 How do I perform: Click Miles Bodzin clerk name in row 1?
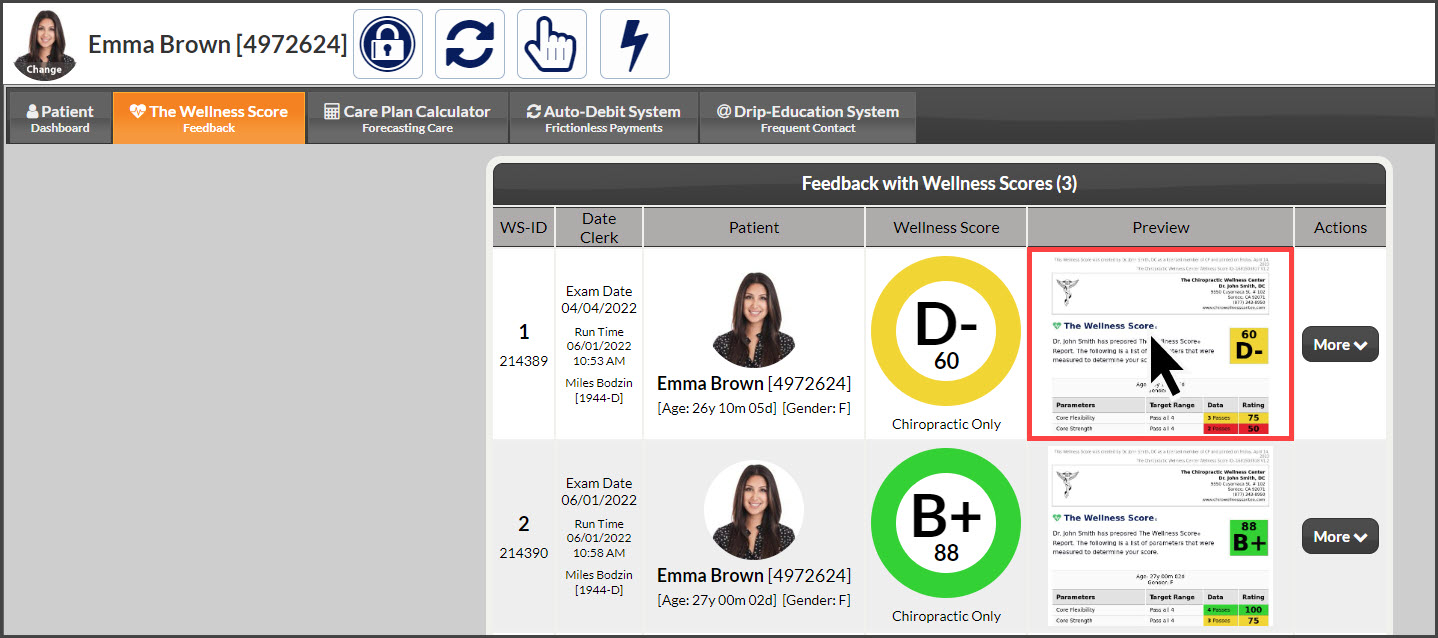click(x=599, y=383)
